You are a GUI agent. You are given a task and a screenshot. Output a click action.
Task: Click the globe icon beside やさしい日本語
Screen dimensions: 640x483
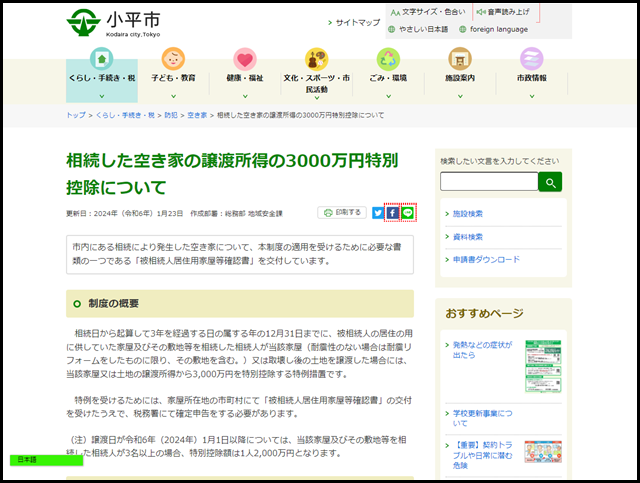[x=391, y=29]
